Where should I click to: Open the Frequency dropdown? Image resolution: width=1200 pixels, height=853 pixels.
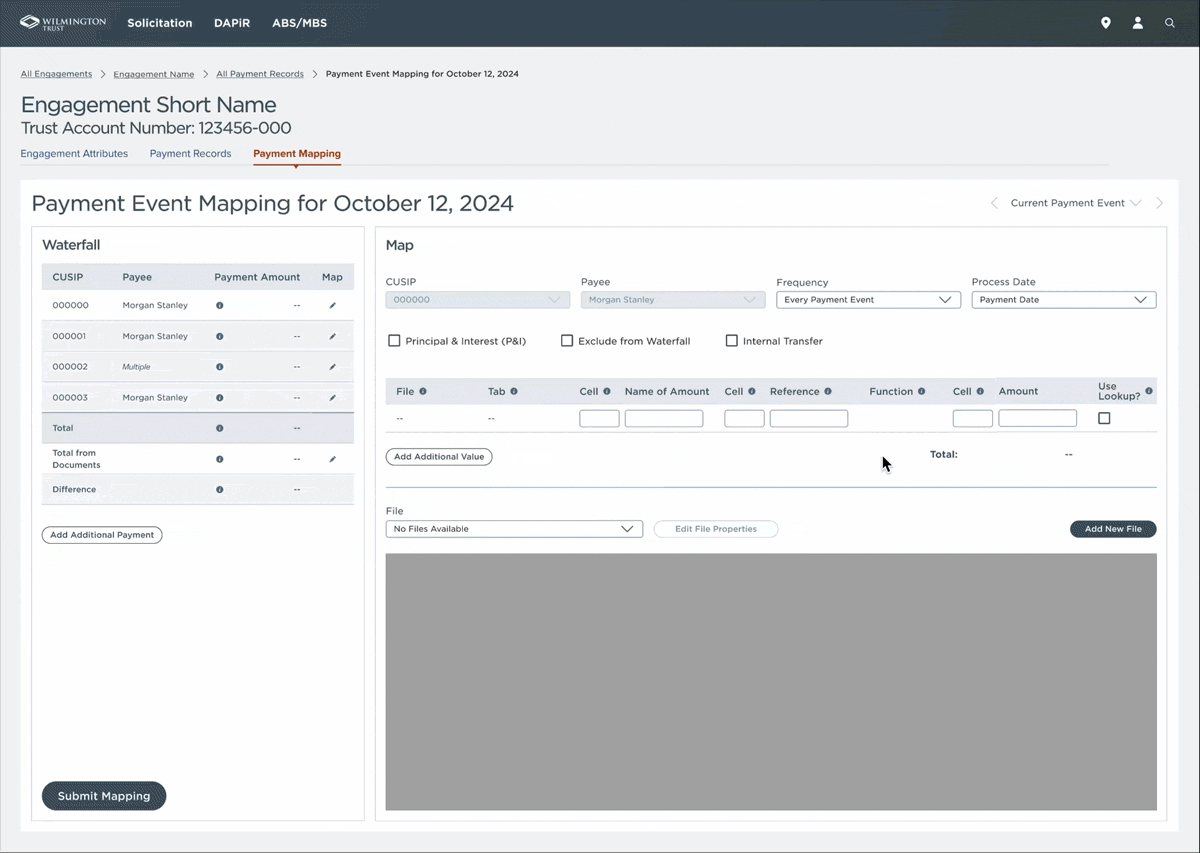[x=867, y=300]
